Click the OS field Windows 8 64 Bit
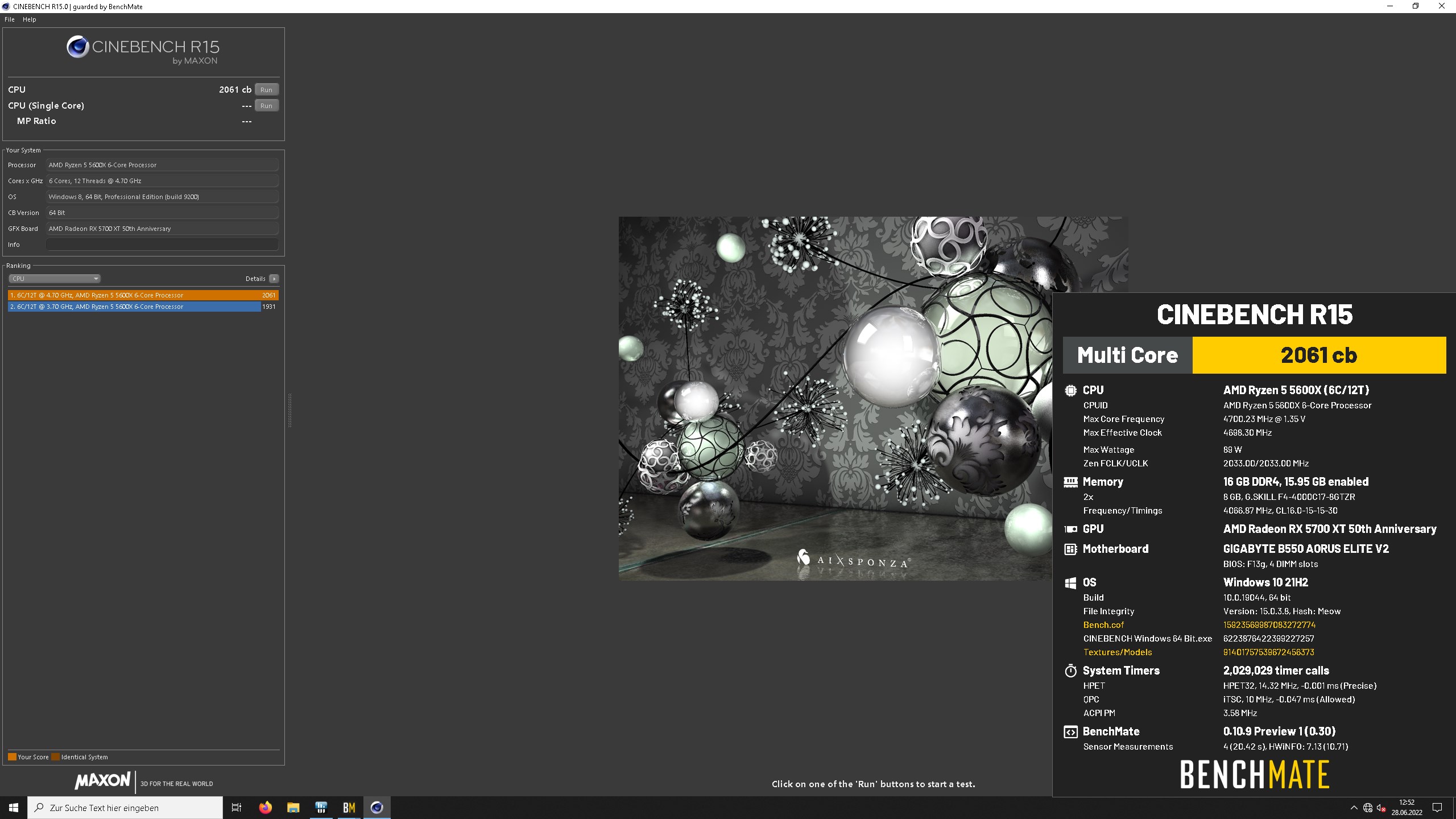Viewport: 1456px width, 819px height. pyautogui.click(x=162, y=197)
